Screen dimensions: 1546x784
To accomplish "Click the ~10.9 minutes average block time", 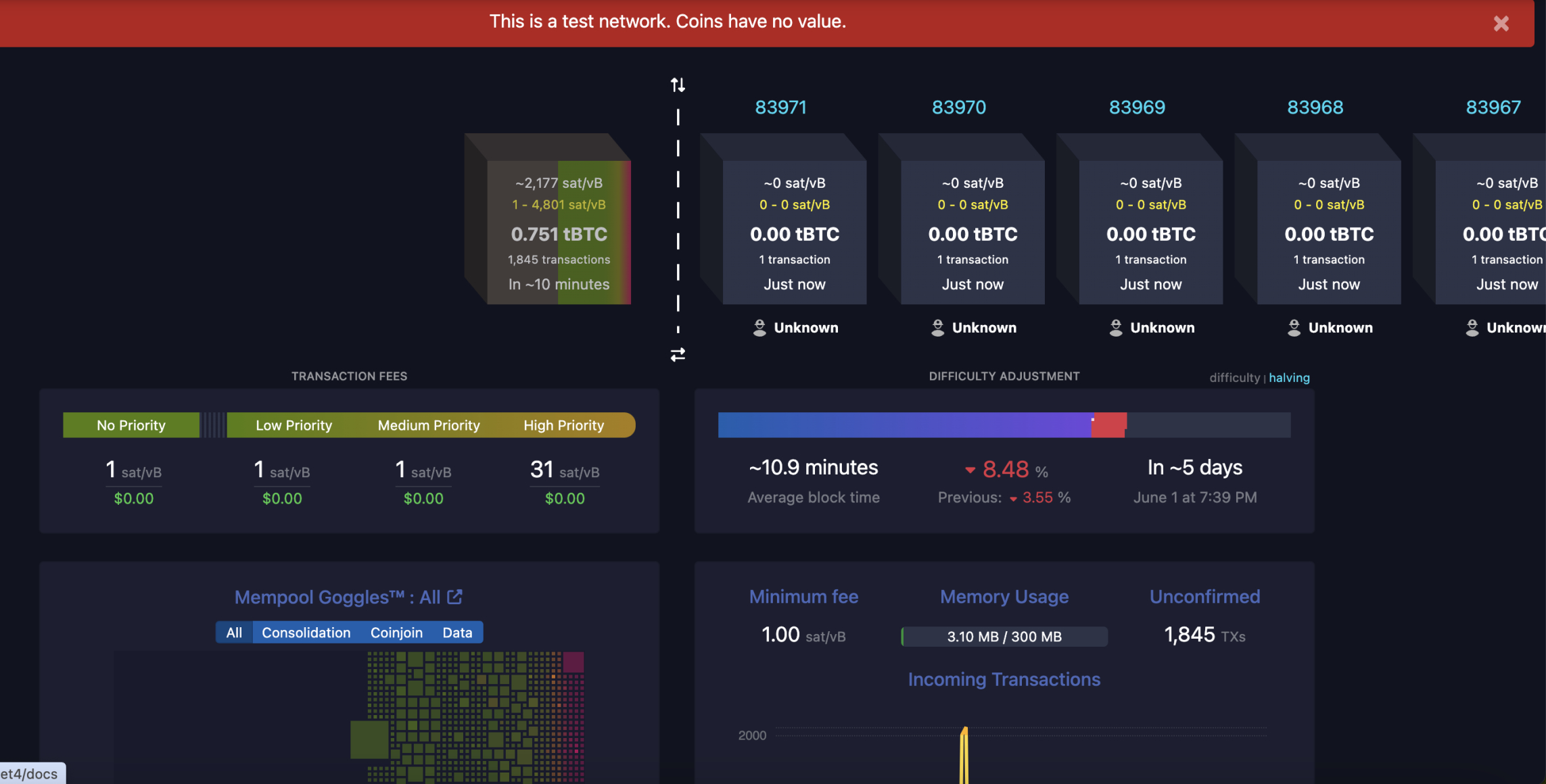I will pyautogui.click(x=814, y=468).
